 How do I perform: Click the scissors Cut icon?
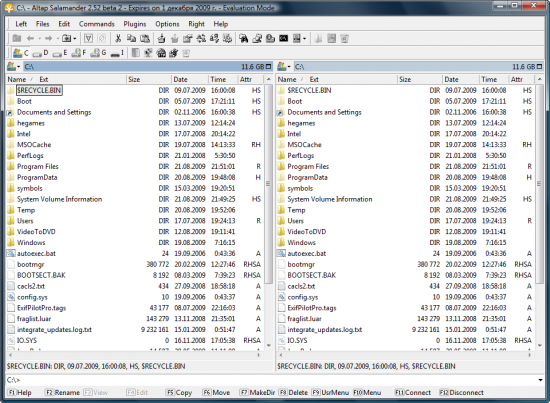(118, 39)
